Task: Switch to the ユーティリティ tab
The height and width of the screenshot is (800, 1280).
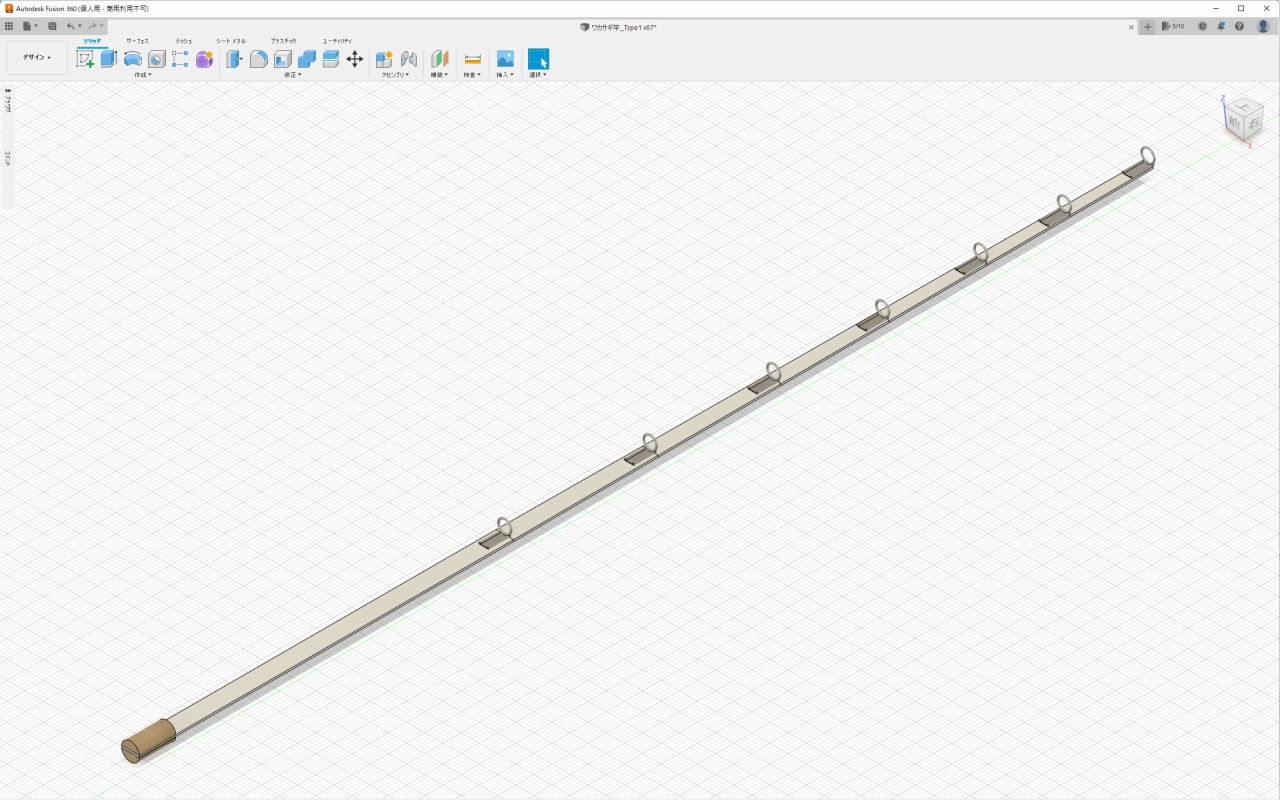Action: coord(337,41)
